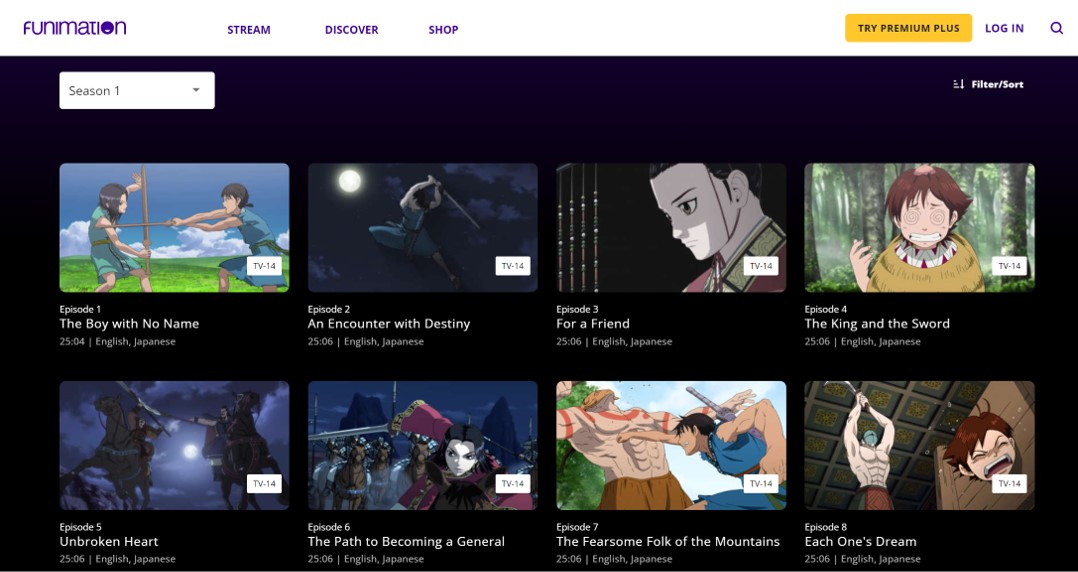Open Episode 2 moonlit sword thumbnail
Image resolution: width=1078 pixels, height=572 pixels.
pos(423,228)
